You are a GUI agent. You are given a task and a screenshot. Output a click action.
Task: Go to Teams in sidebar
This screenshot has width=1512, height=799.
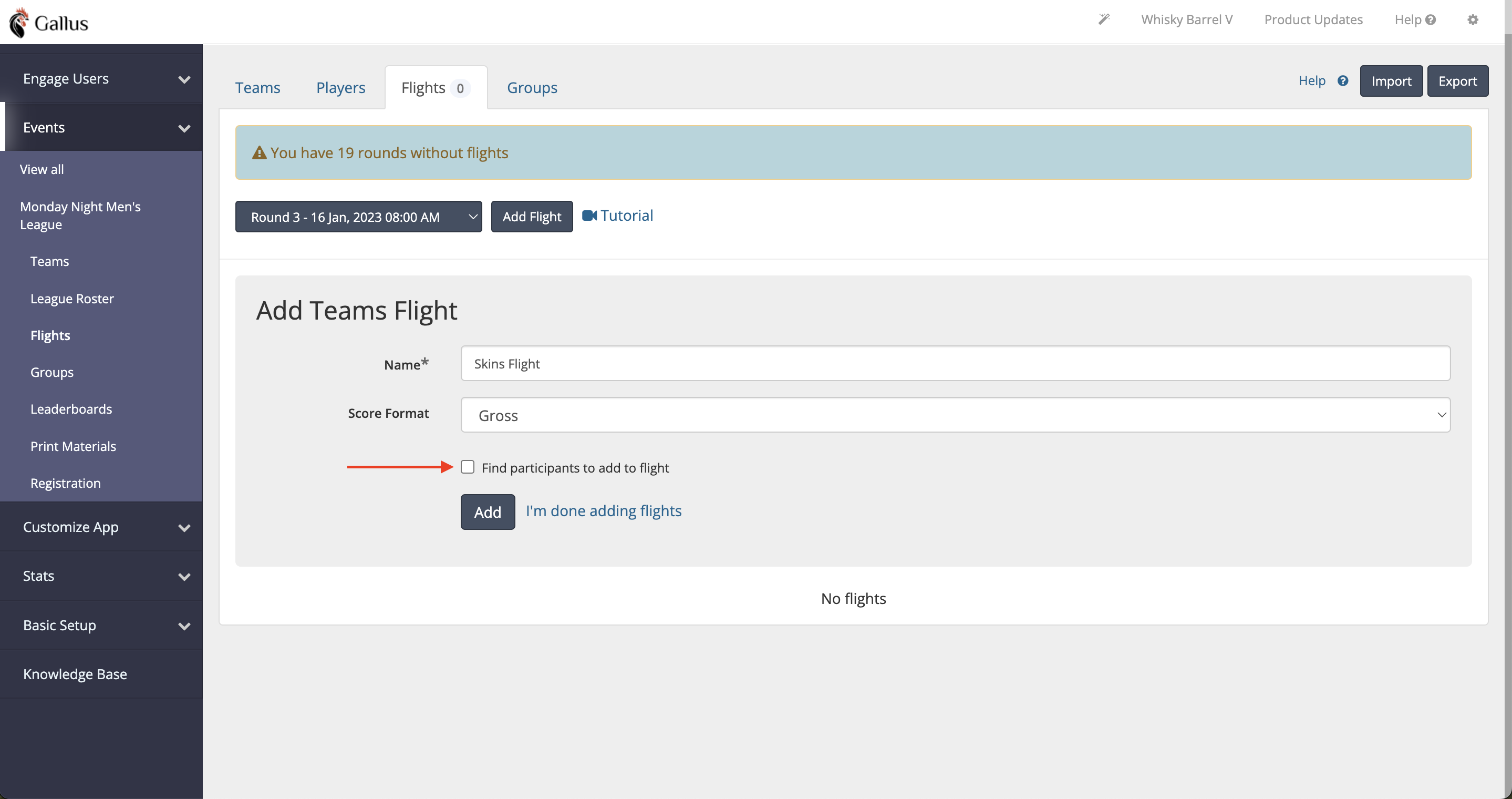(50, 261)
